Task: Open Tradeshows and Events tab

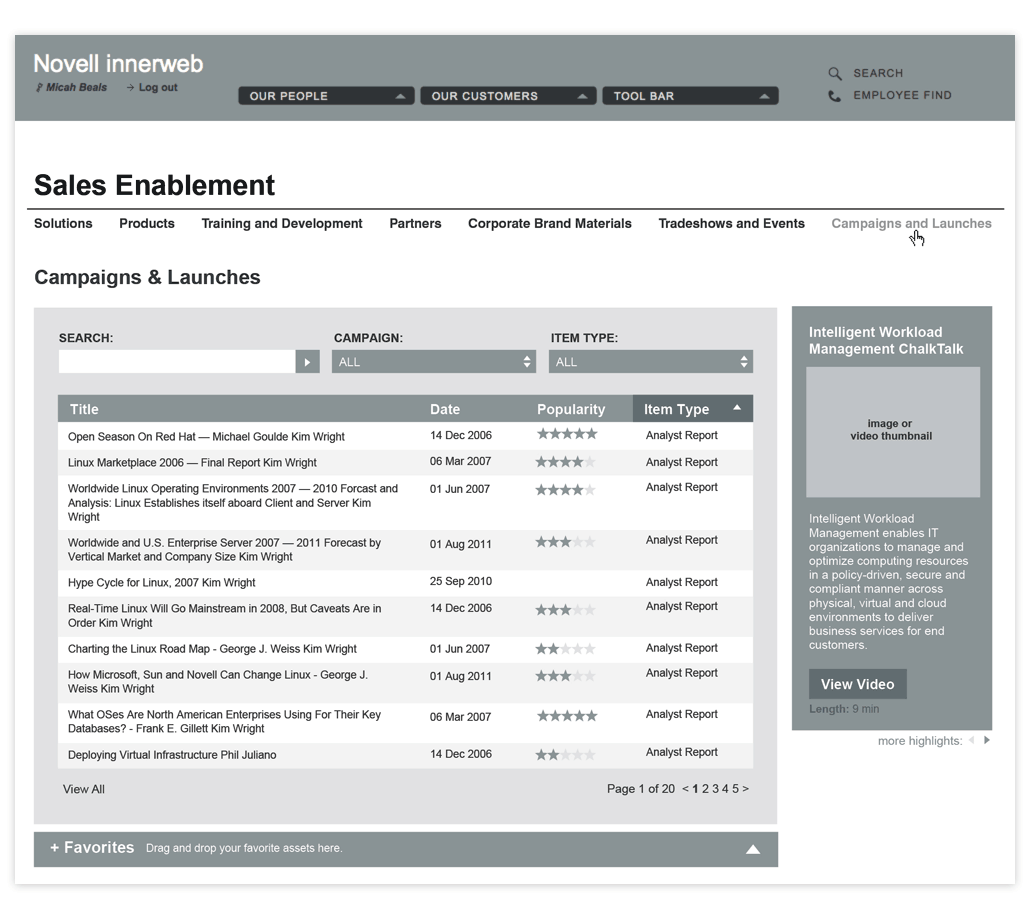Action: click(732, 223)
